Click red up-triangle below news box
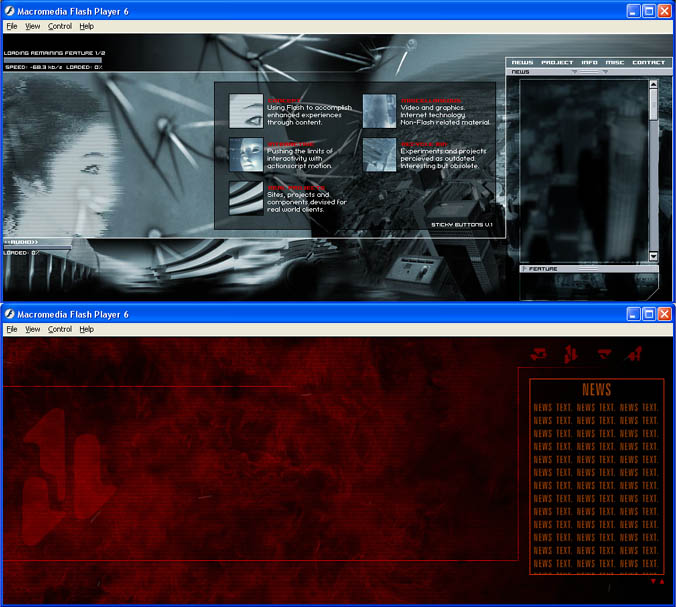 [662, 581]
